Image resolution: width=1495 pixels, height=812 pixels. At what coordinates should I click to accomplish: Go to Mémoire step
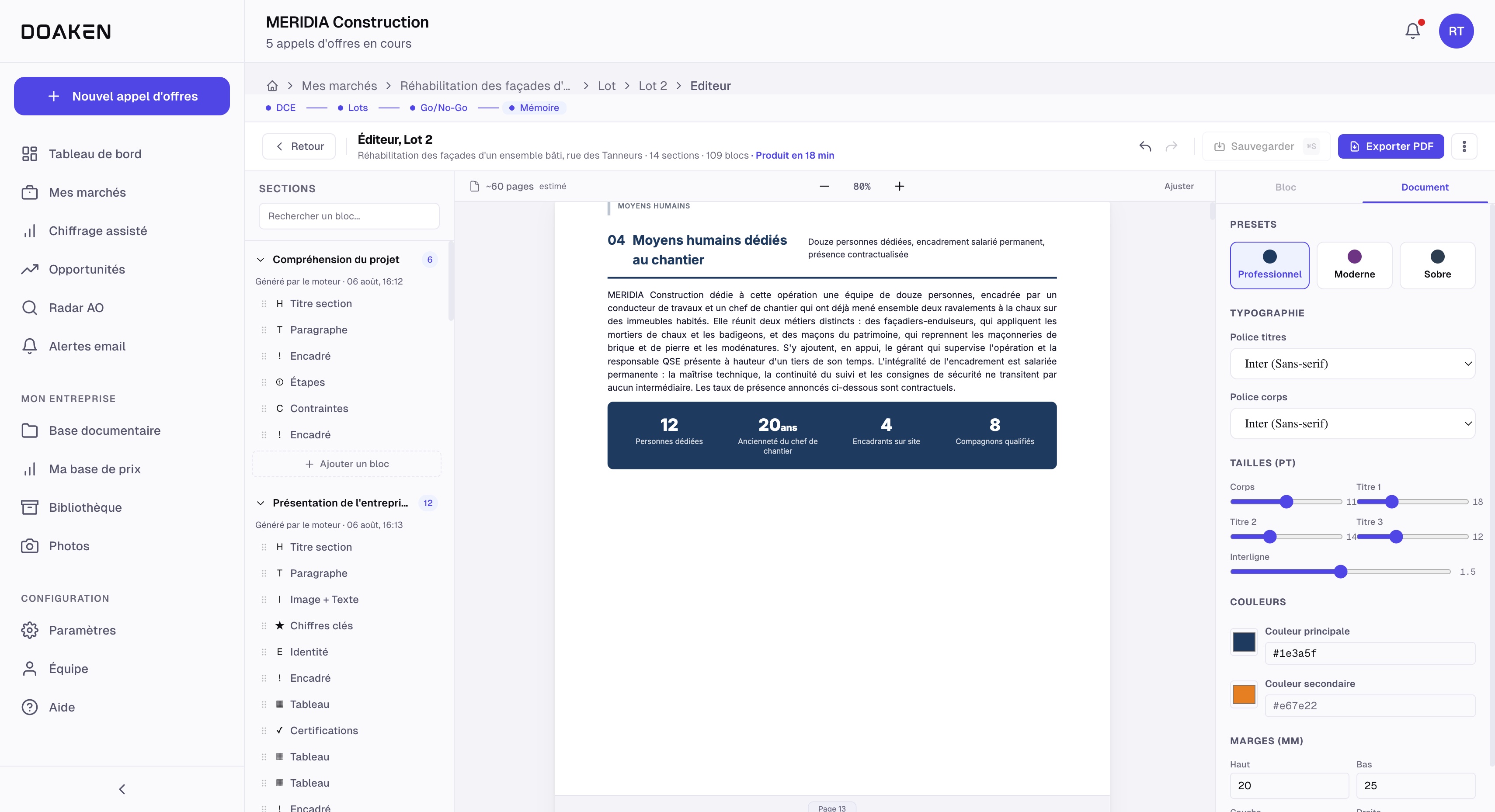(535, 108)
